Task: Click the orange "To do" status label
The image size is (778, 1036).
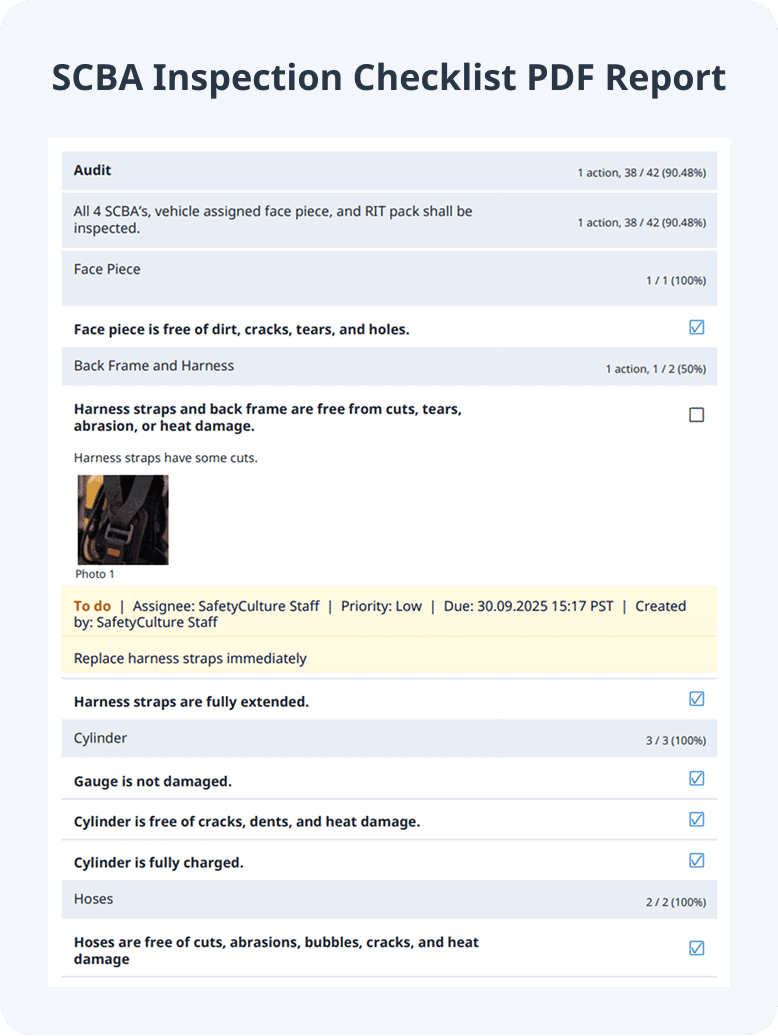Action: (92, 606)
